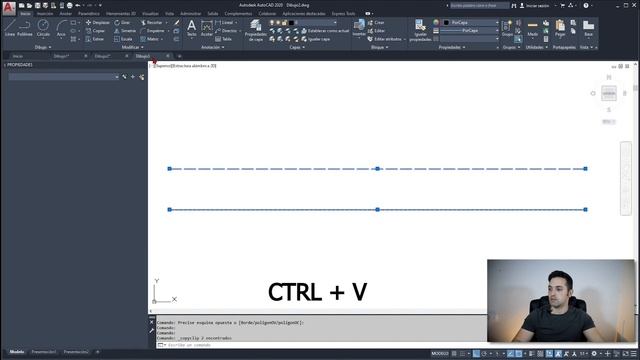Expand the Anotación panel flyout
This screenshot has width=640, height=360.
tap(213, 47)
